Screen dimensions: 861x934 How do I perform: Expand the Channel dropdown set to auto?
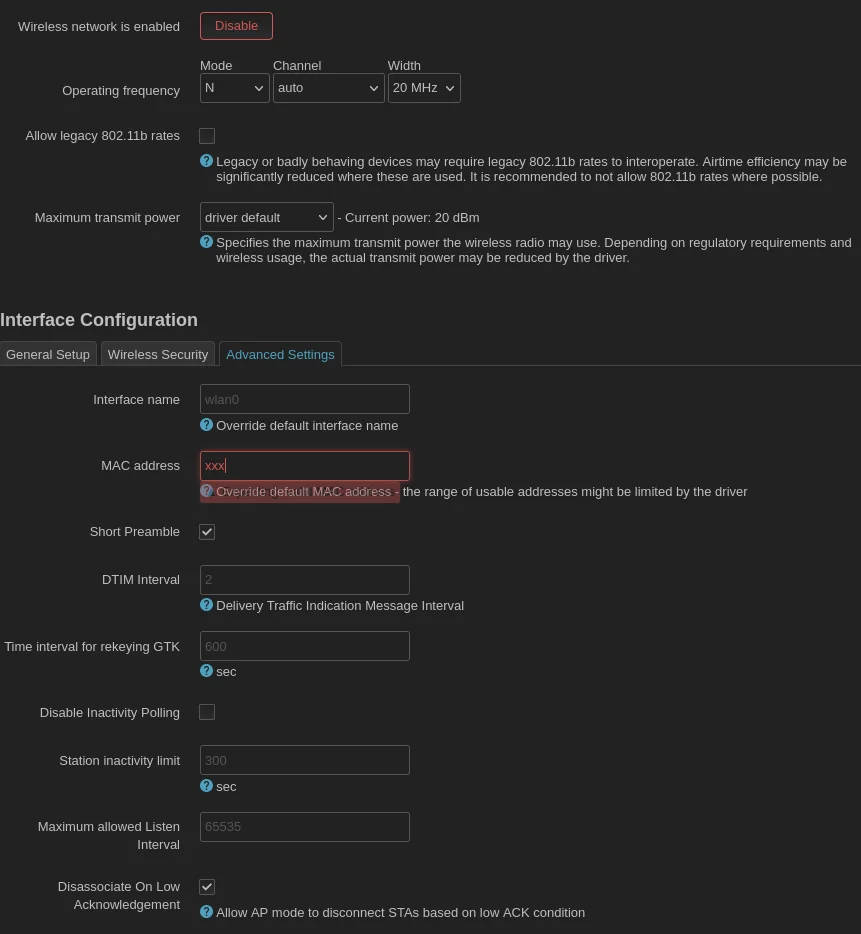(x=328, y=88)
